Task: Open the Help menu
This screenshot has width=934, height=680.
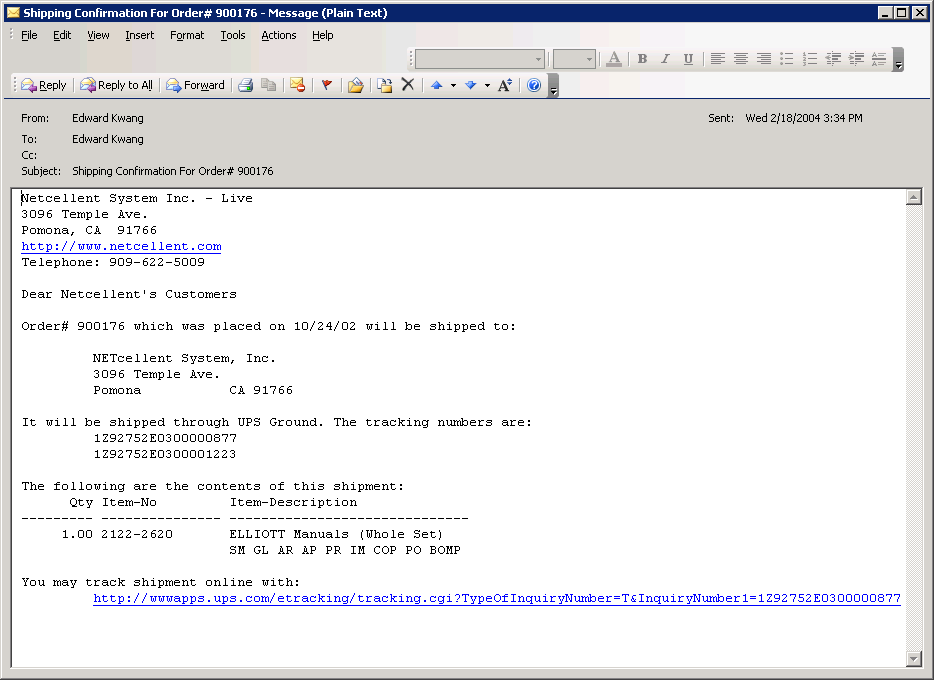Action: click(323, 35)
